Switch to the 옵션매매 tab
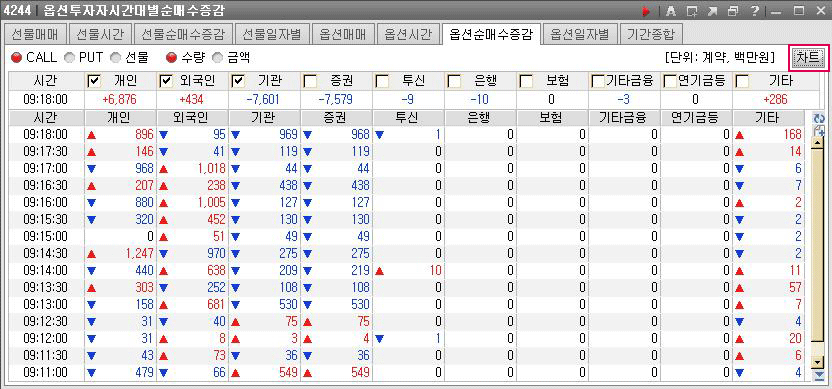Viewport: 832px width, 389px height. coord(343,34)
